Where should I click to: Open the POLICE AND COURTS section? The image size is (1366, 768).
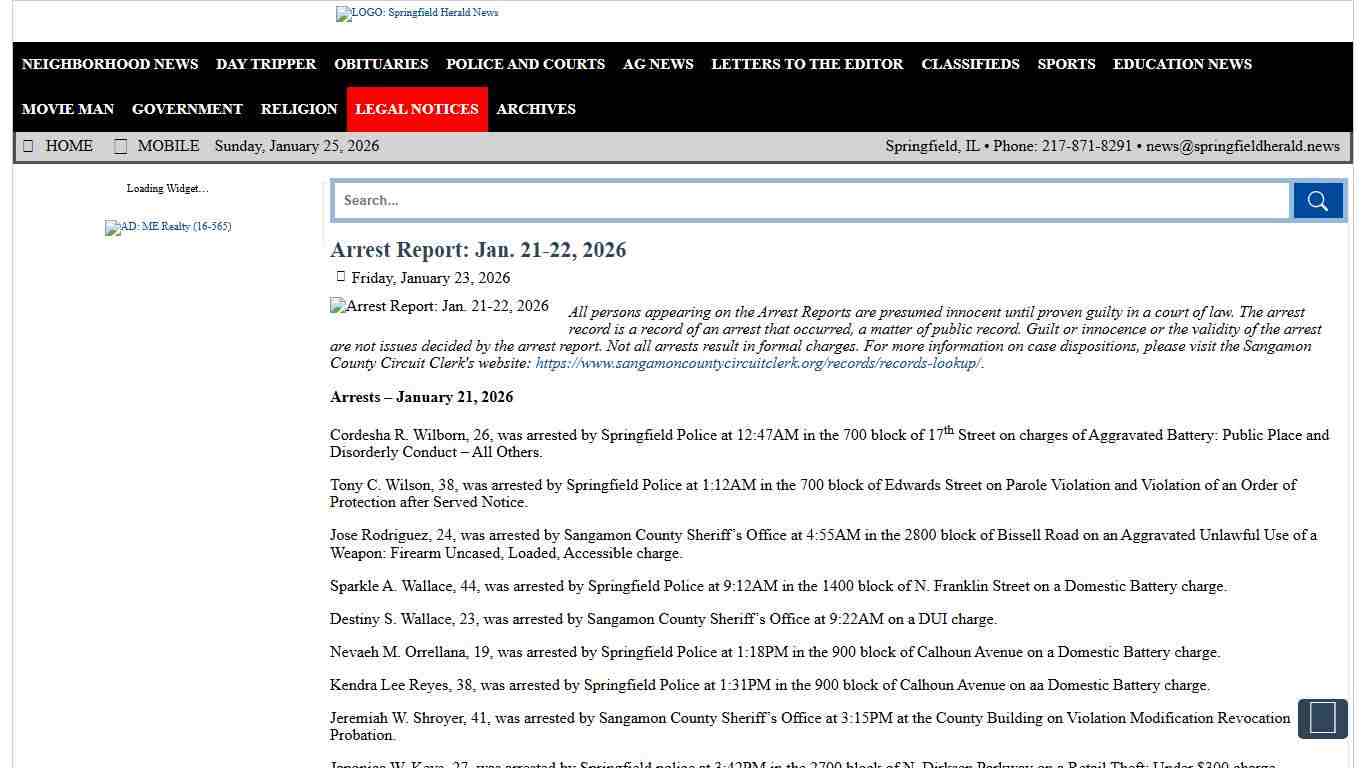coord(525,64)
